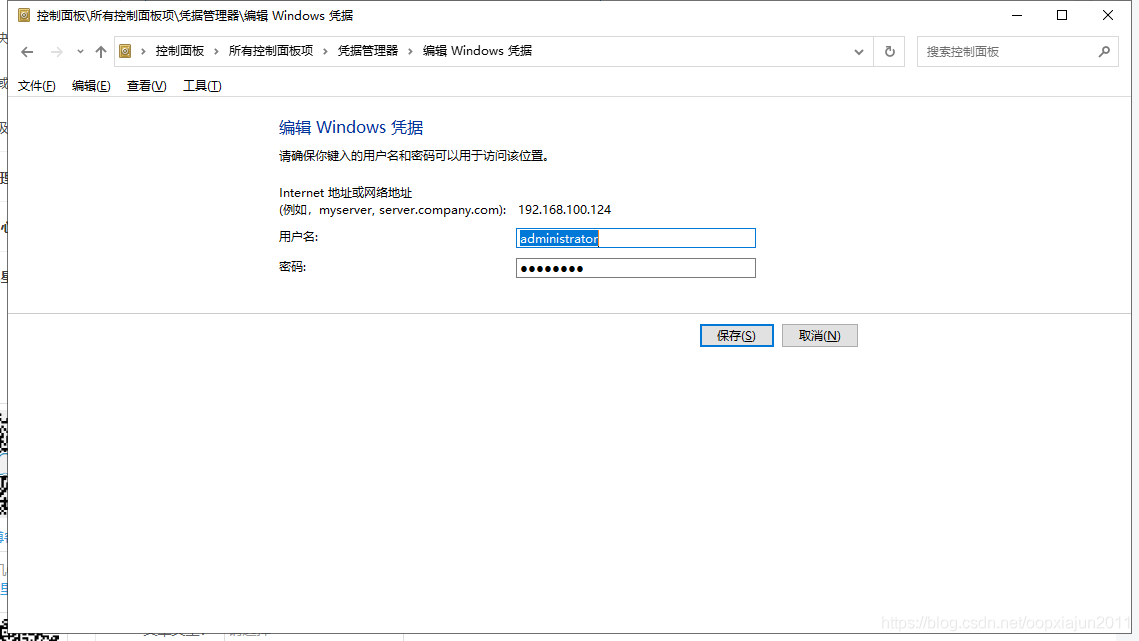Click the control panel icon in address bar
Image resolution: width=1139 pixels, height=641 pixels.
click(x=125, y=51)
